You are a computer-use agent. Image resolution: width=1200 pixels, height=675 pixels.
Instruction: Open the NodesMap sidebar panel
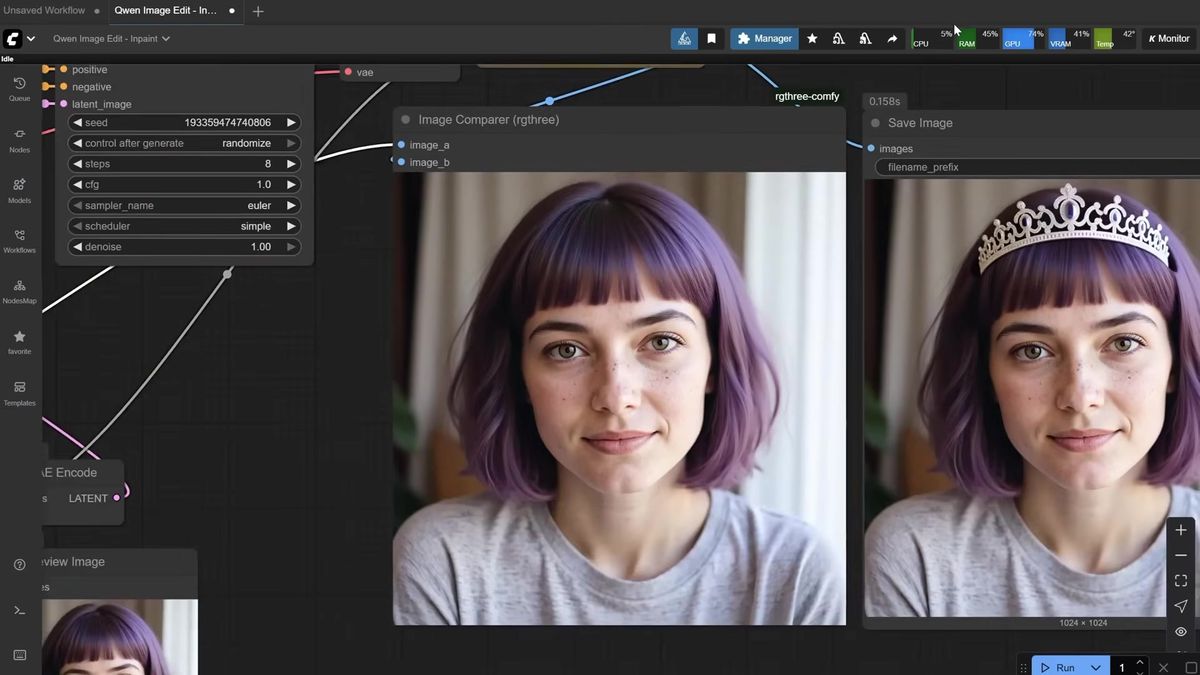[x=19, y=291]
